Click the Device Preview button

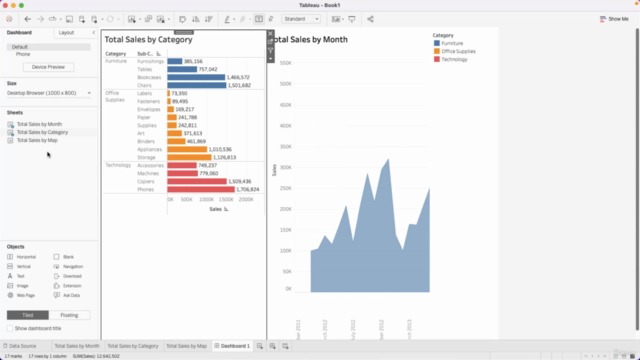click(48, 67)
